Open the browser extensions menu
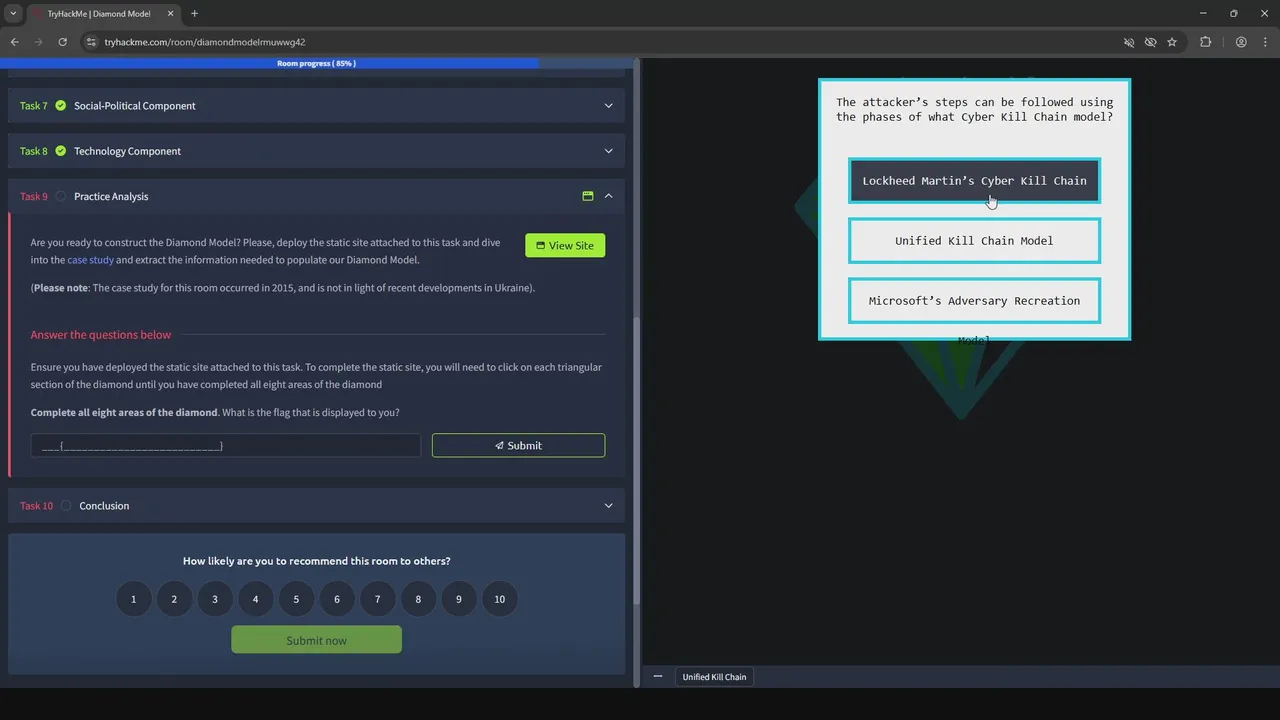The image size is (1280, 720). (1205, 42)
